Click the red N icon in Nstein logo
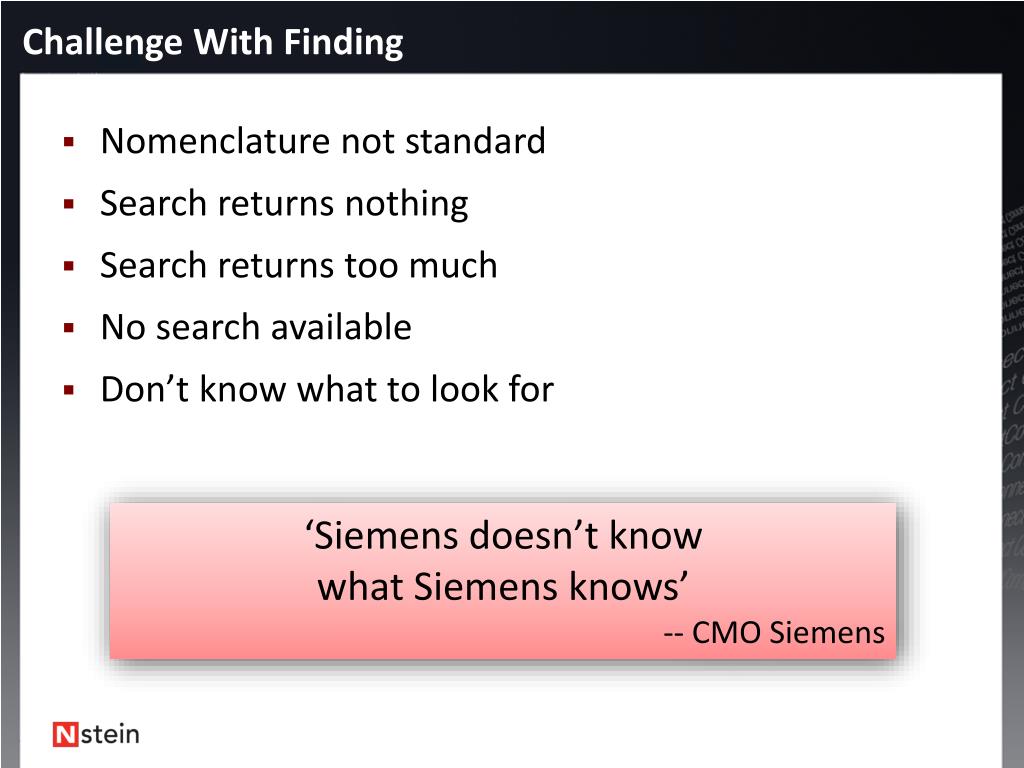The width and height of the screenshot is (1024, 768). coord(65,735)
